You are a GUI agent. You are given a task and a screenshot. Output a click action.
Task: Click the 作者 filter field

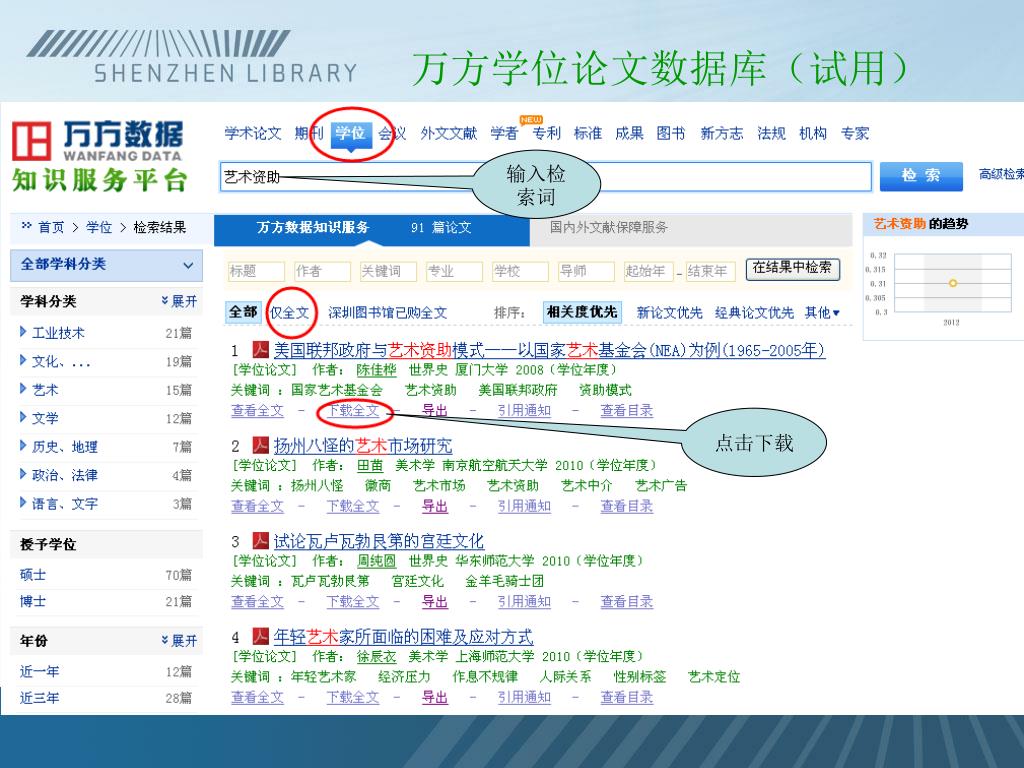point(322,271)
